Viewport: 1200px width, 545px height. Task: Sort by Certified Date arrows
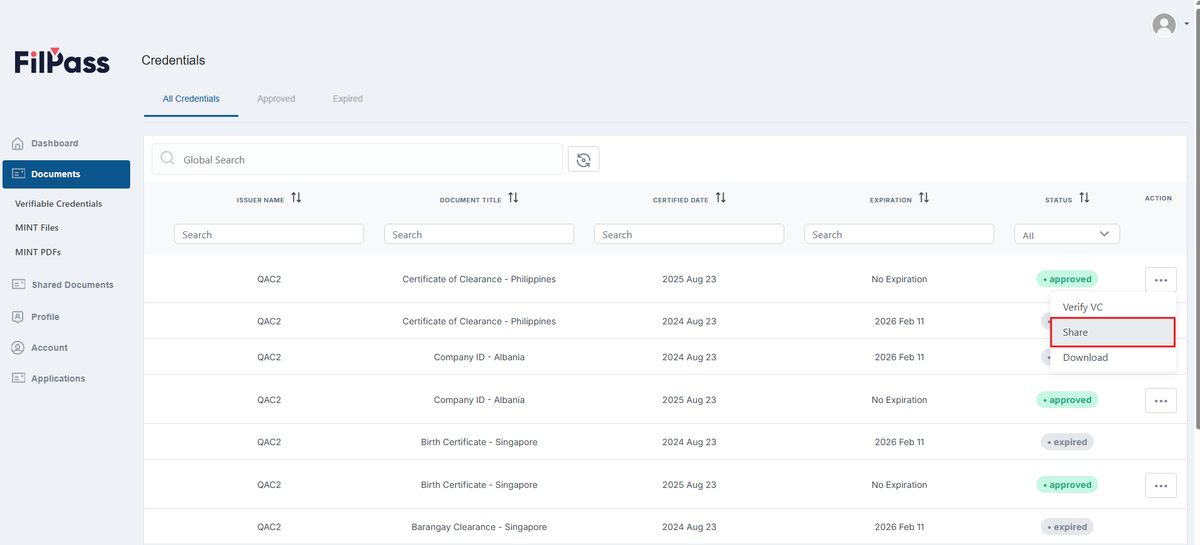720,198
